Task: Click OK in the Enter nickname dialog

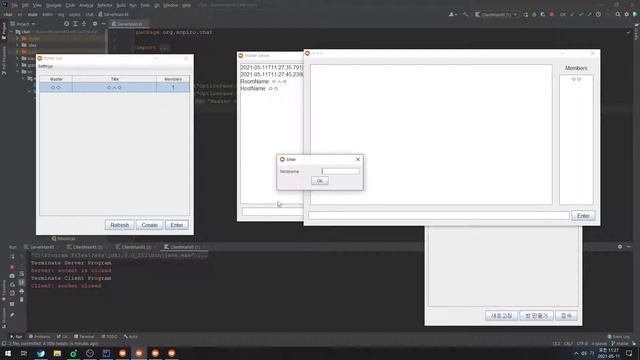Action: 320,181
